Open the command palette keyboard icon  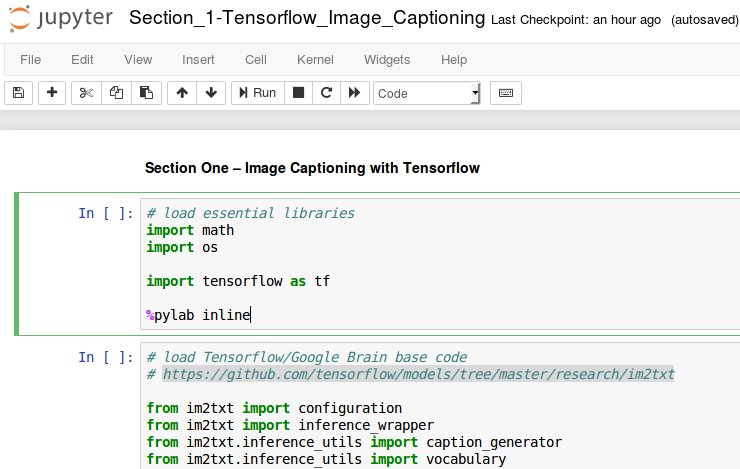(x=505, y=93)
